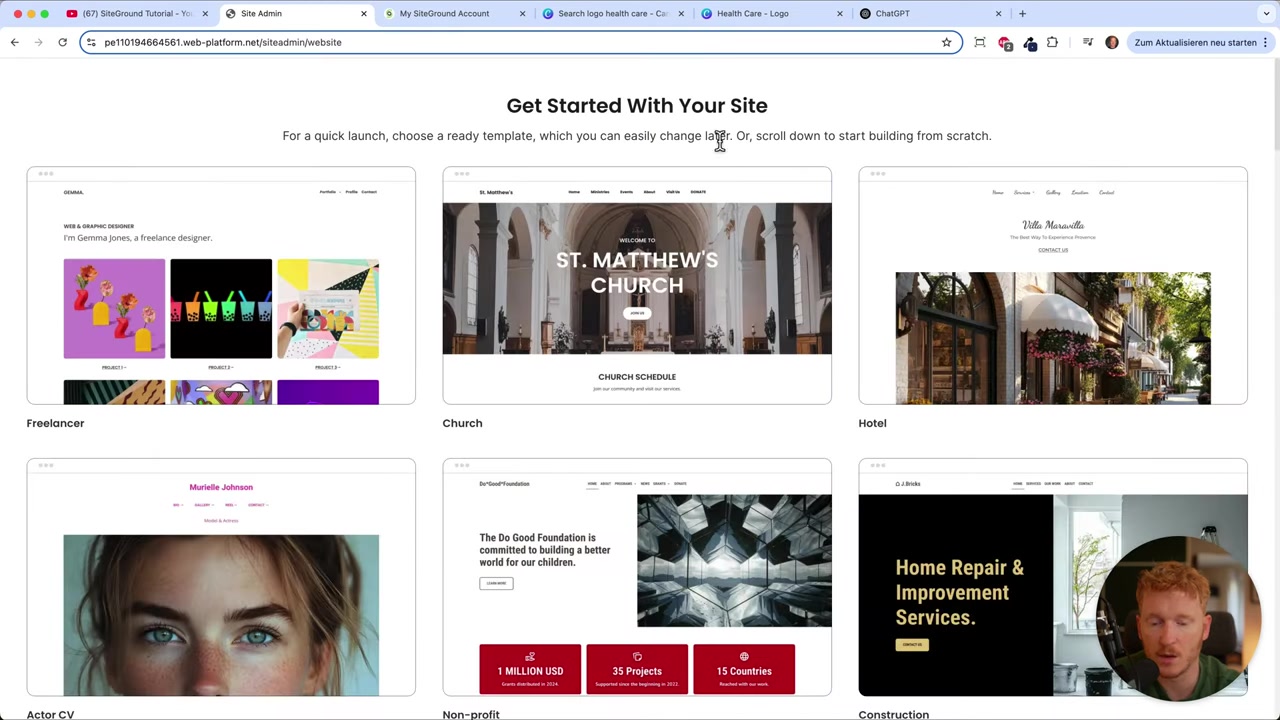
Task: Close the ChatGPT tab
Action: [998, 13]
